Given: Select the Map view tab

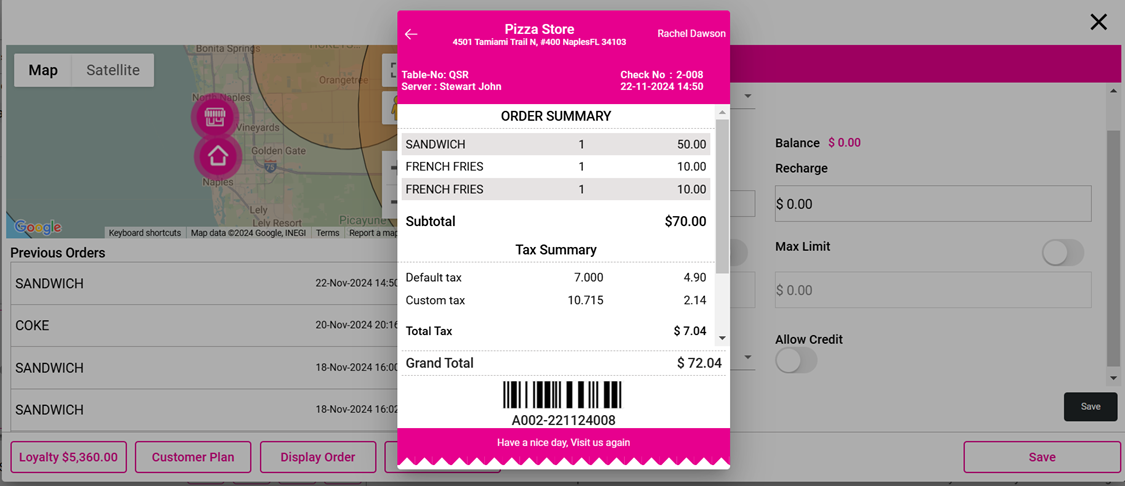Looking at the screenshot, I should tap(43, 70).
